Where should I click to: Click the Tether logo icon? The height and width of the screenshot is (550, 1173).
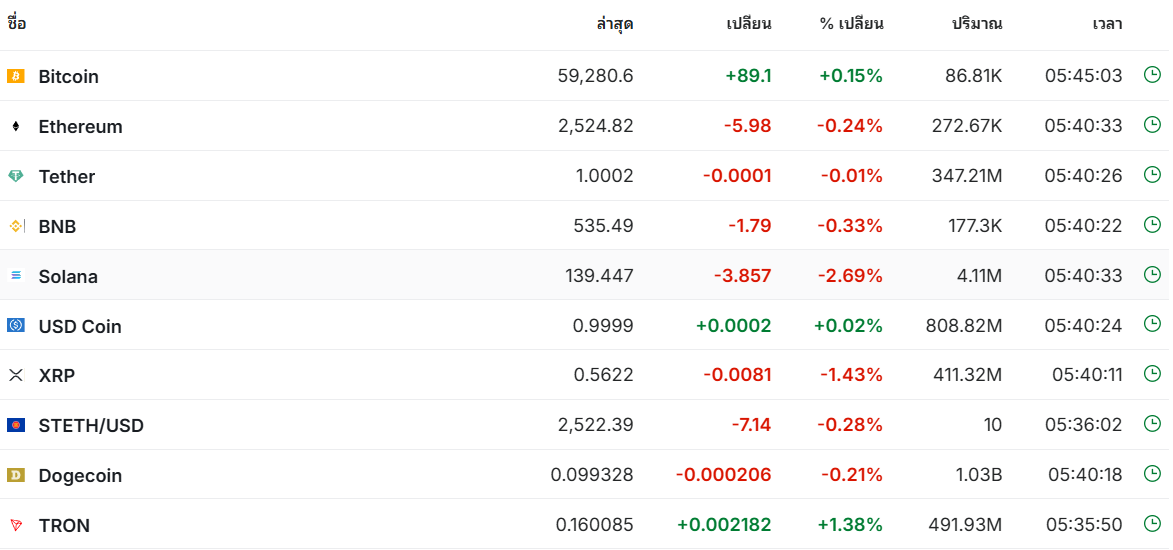tap(15, 176)
